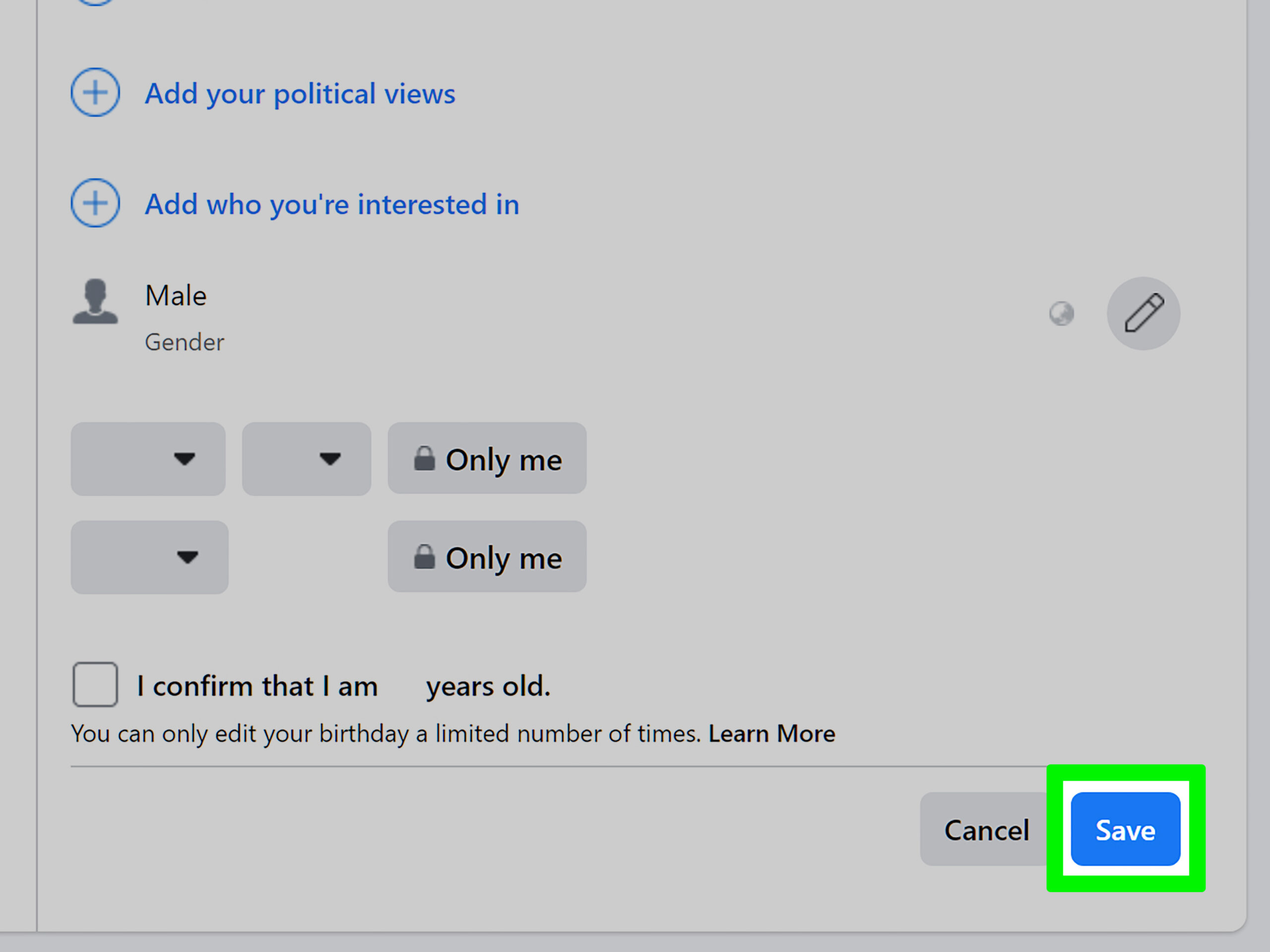The width and height of the screenshot is (1270, 952).
Task: Click the I confirm that I am label
Action: pyautogui.click(x=257, y=686)
